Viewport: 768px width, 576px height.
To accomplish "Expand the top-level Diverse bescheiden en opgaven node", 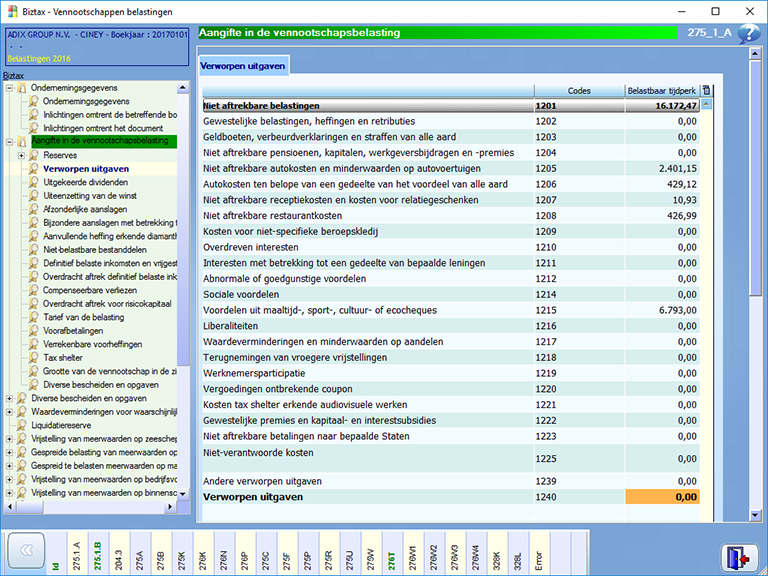I will (x=9, y=398).
